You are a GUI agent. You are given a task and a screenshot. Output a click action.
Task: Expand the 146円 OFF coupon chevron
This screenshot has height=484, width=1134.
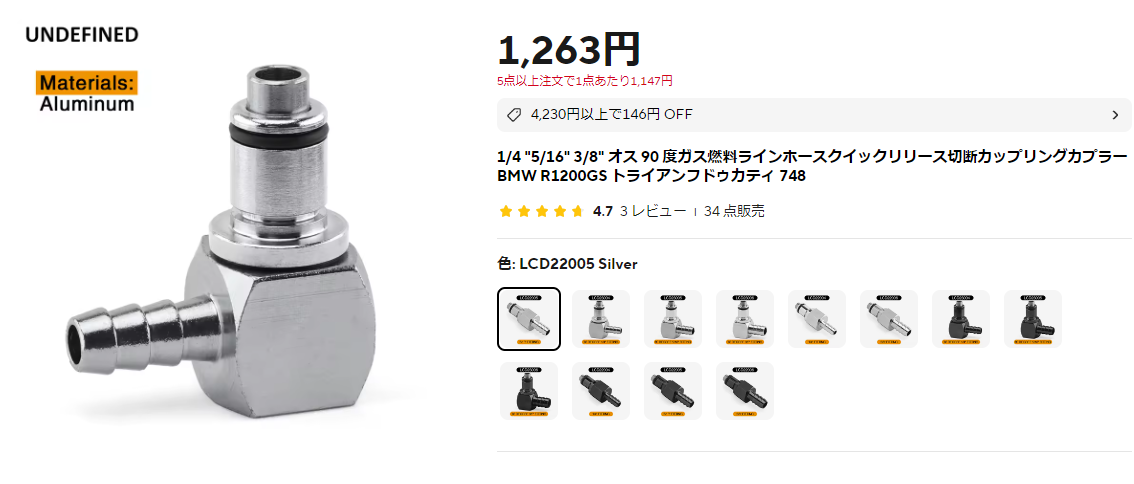click(1114, 115)
